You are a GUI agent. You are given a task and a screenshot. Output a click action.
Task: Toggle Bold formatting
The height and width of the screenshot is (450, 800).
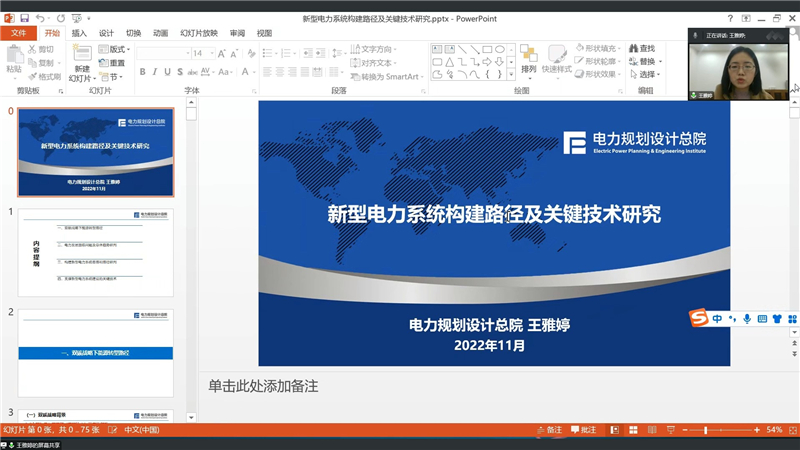[142, 72]
